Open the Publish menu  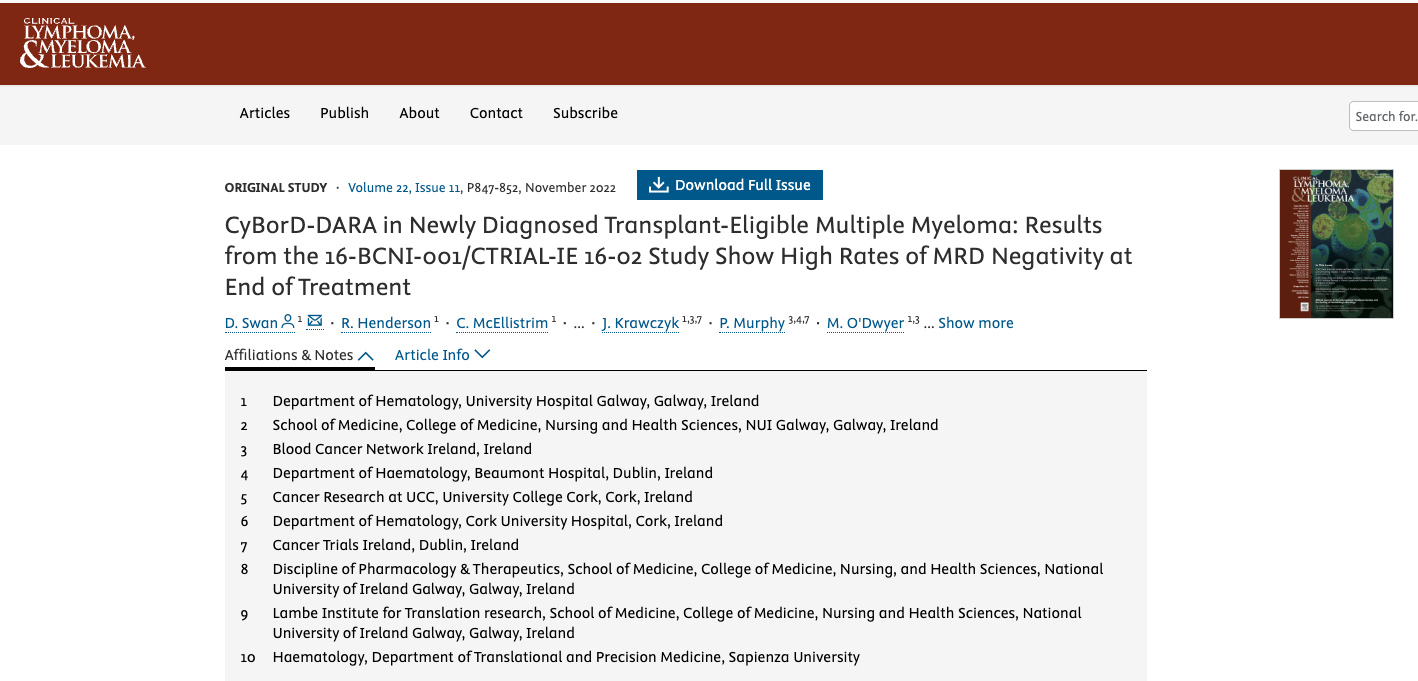pyautogui.click(x=345, y=113)
